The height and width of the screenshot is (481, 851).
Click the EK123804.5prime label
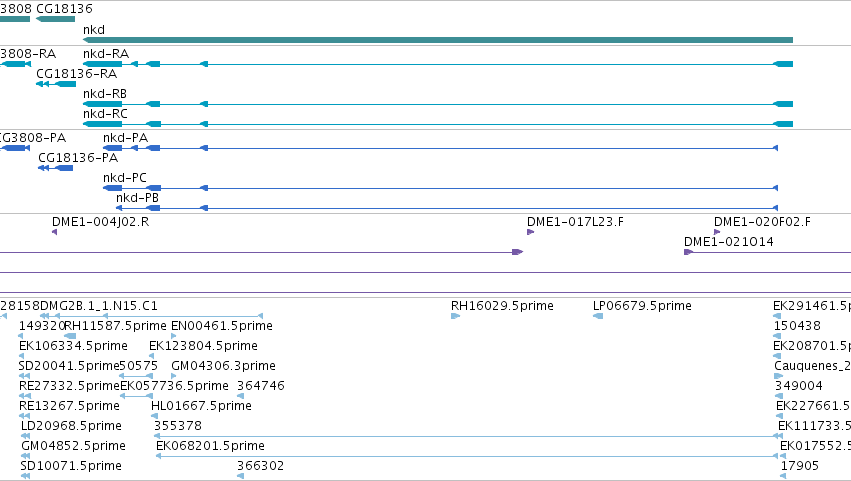click(x=204, y=346)
